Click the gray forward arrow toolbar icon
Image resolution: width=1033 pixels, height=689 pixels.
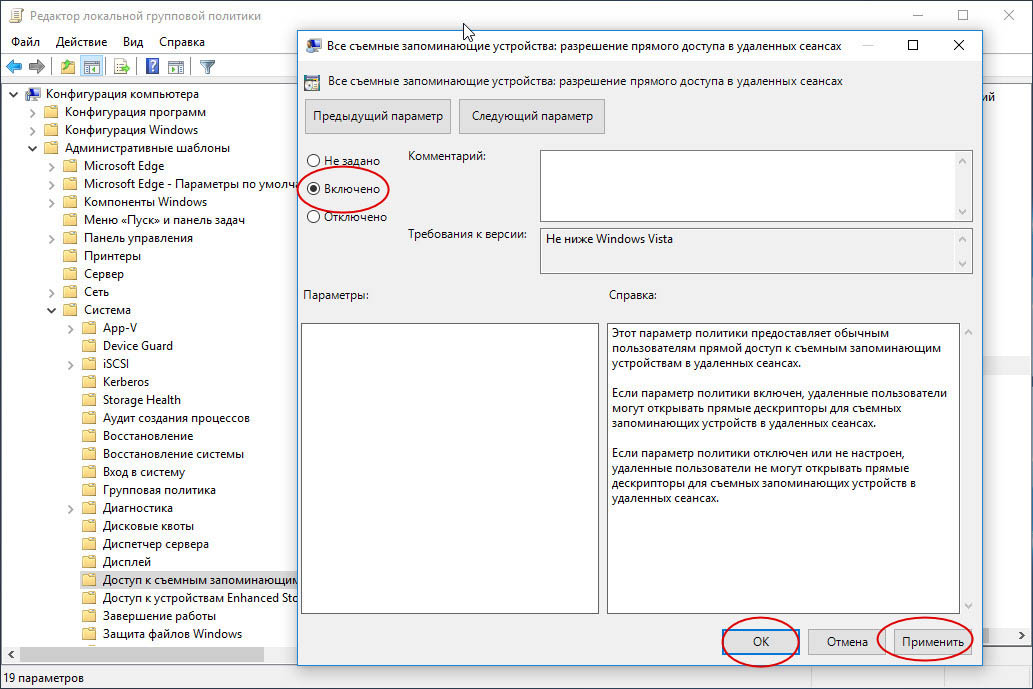37,67
